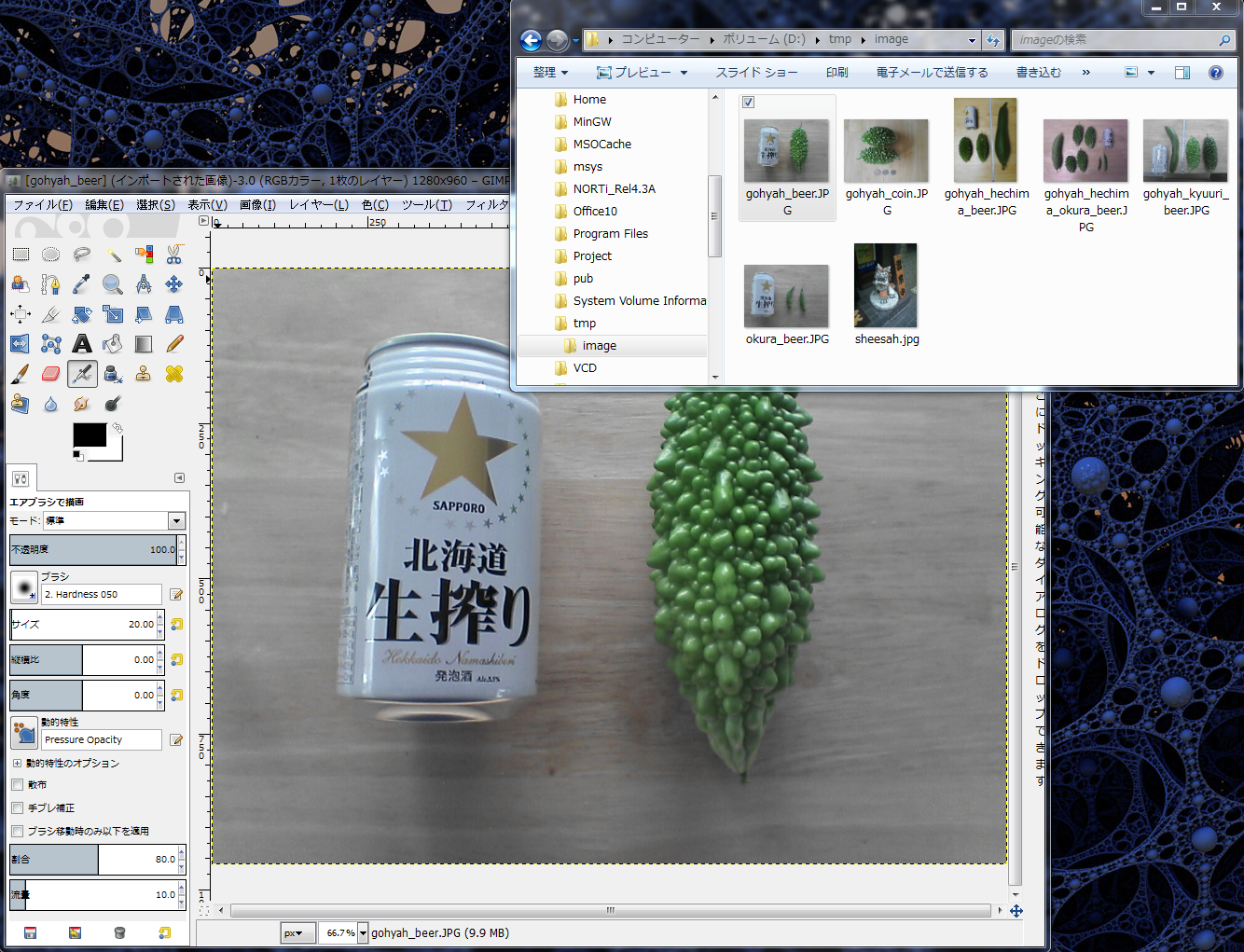
Task: Enable the ブラシ移動時のみ以下を適用 checkbox
Action: pyautogui.click(x=17, y=831)
